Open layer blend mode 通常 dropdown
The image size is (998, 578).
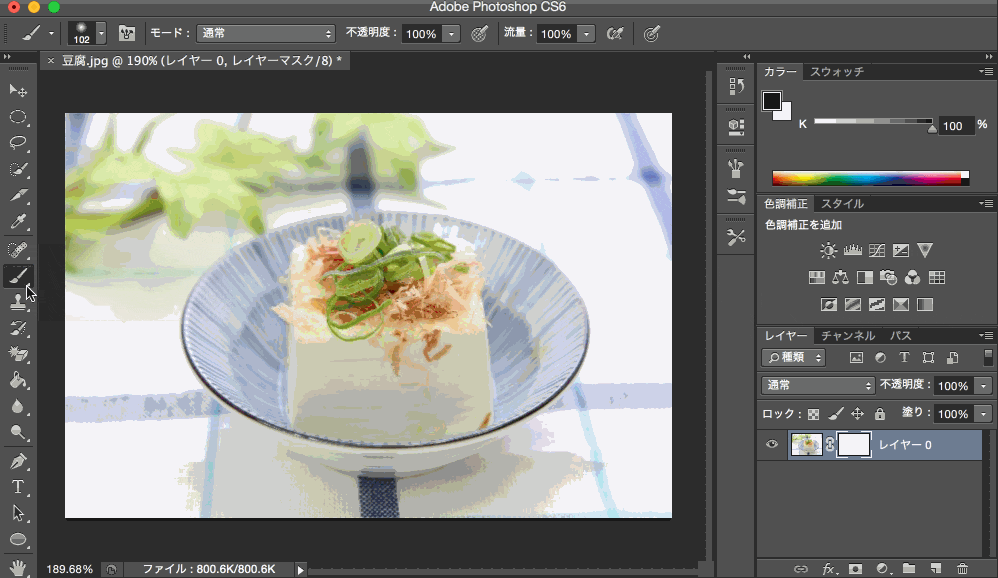[x=817, y=385]
